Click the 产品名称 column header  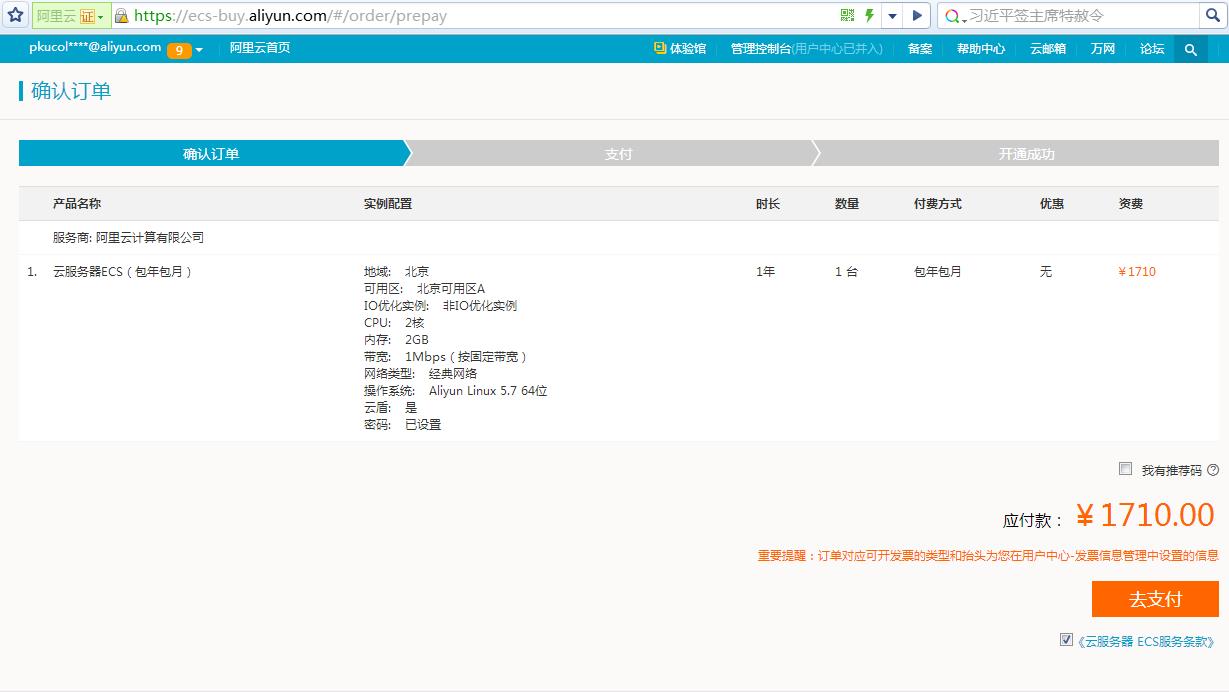[x=77, y=204]
